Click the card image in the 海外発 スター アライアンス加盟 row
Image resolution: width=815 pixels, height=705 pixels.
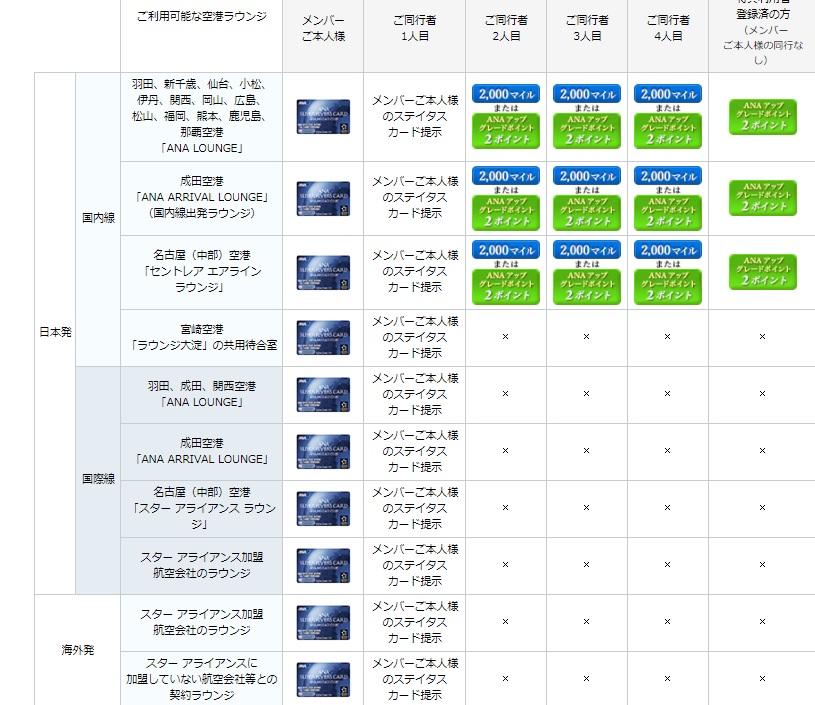[x=323, y=623]
